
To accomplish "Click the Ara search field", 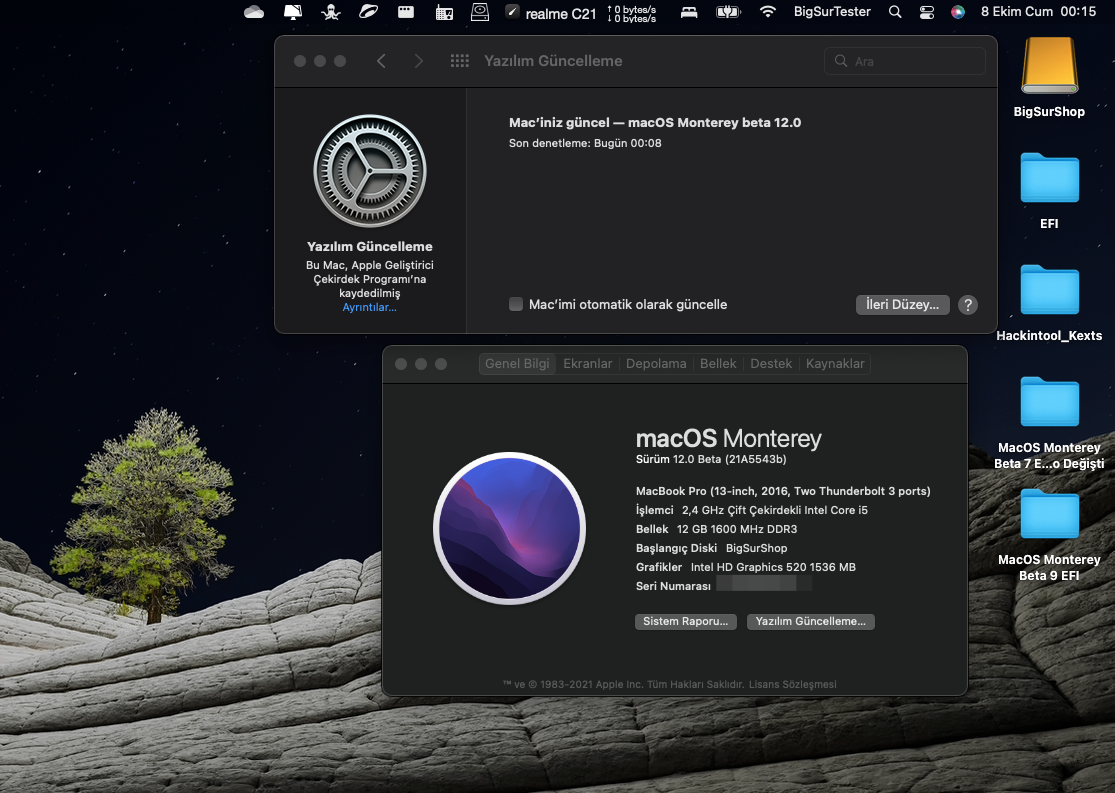I will (912, 61).
